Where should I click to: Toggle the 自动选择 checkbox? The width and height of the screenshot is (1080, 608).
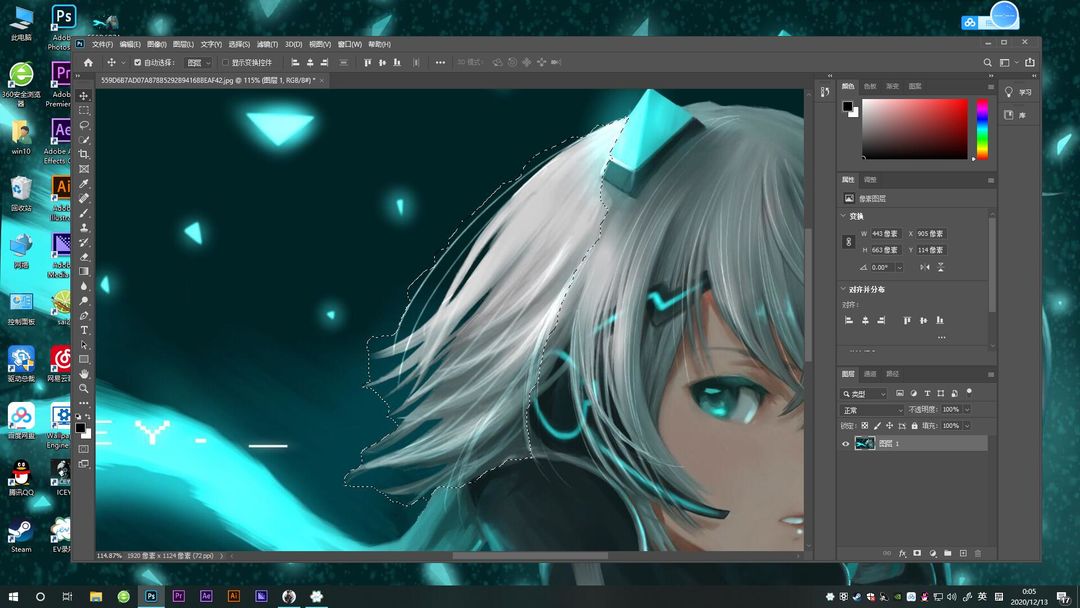pos(137,63)
